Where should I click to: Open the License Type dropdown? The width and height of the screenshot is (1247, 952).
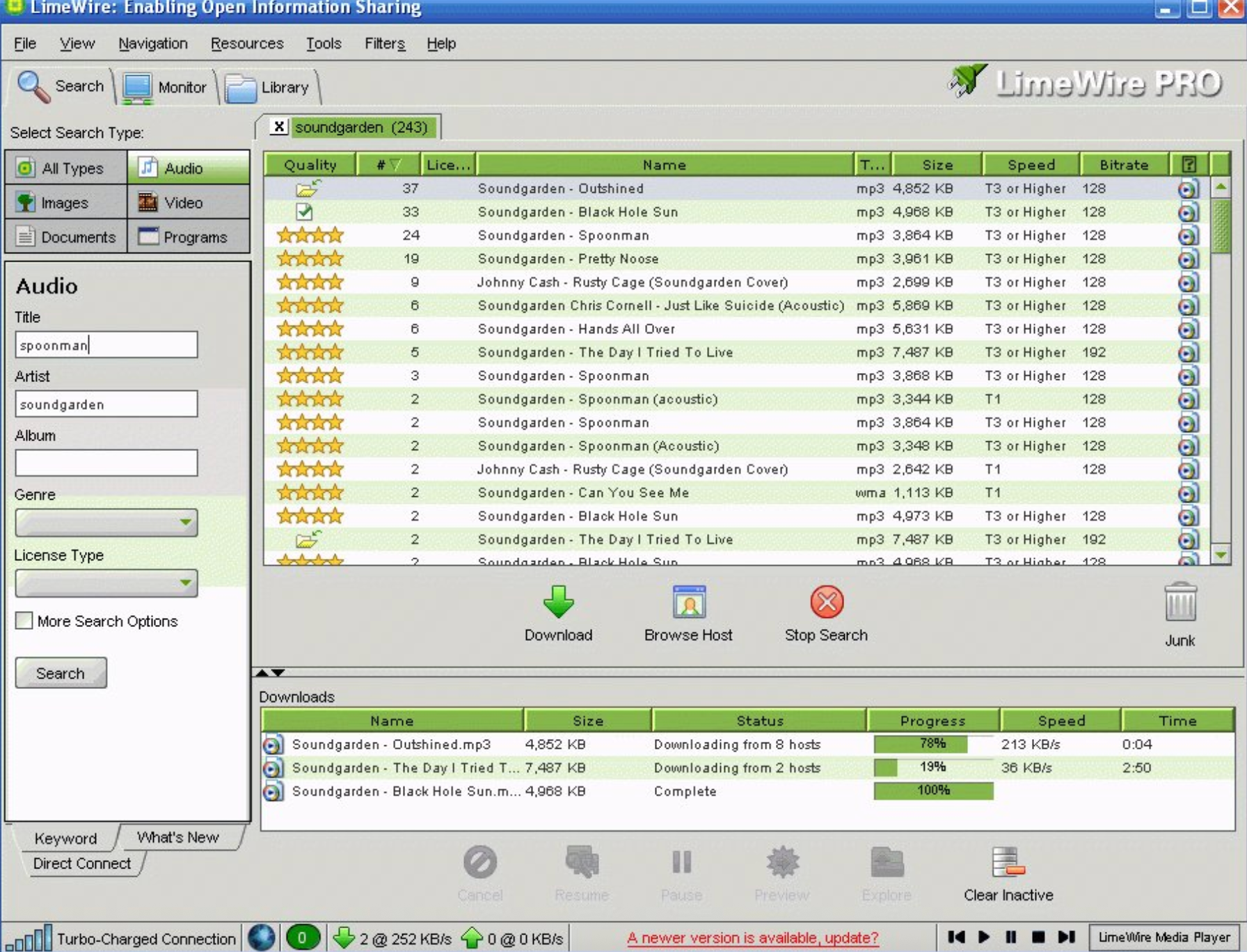[186, 583]
